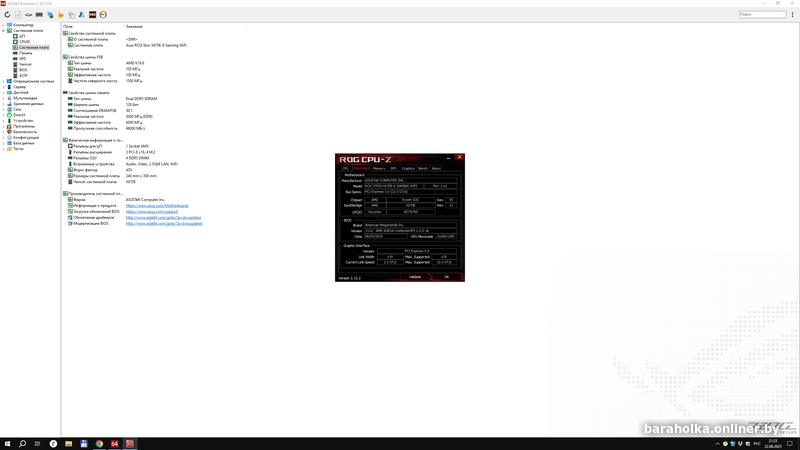
Task: Switch to Memory tab in ROG CPU-Z
Action: 379,168
